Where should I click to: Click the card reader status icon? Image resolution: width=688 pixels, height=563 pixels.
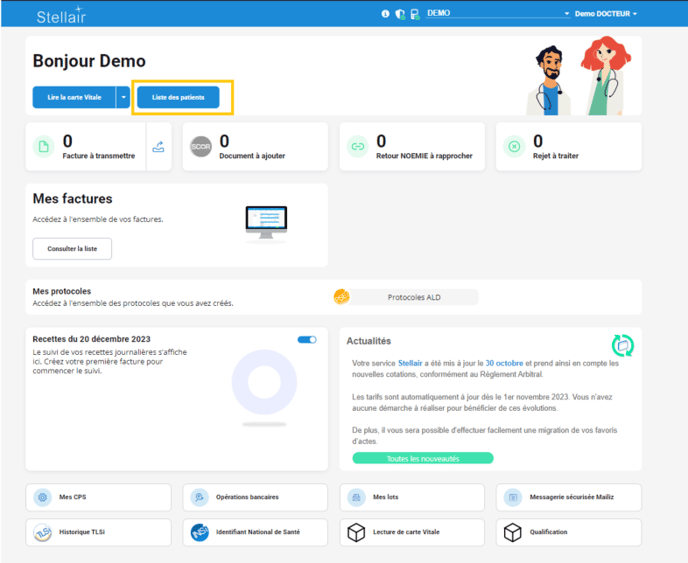(x=414, y=14)
